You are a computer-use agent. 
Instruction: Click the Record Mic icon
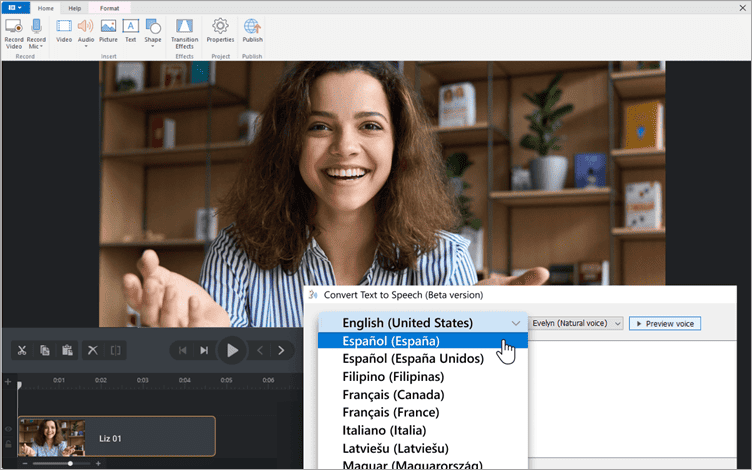(36, 26)
